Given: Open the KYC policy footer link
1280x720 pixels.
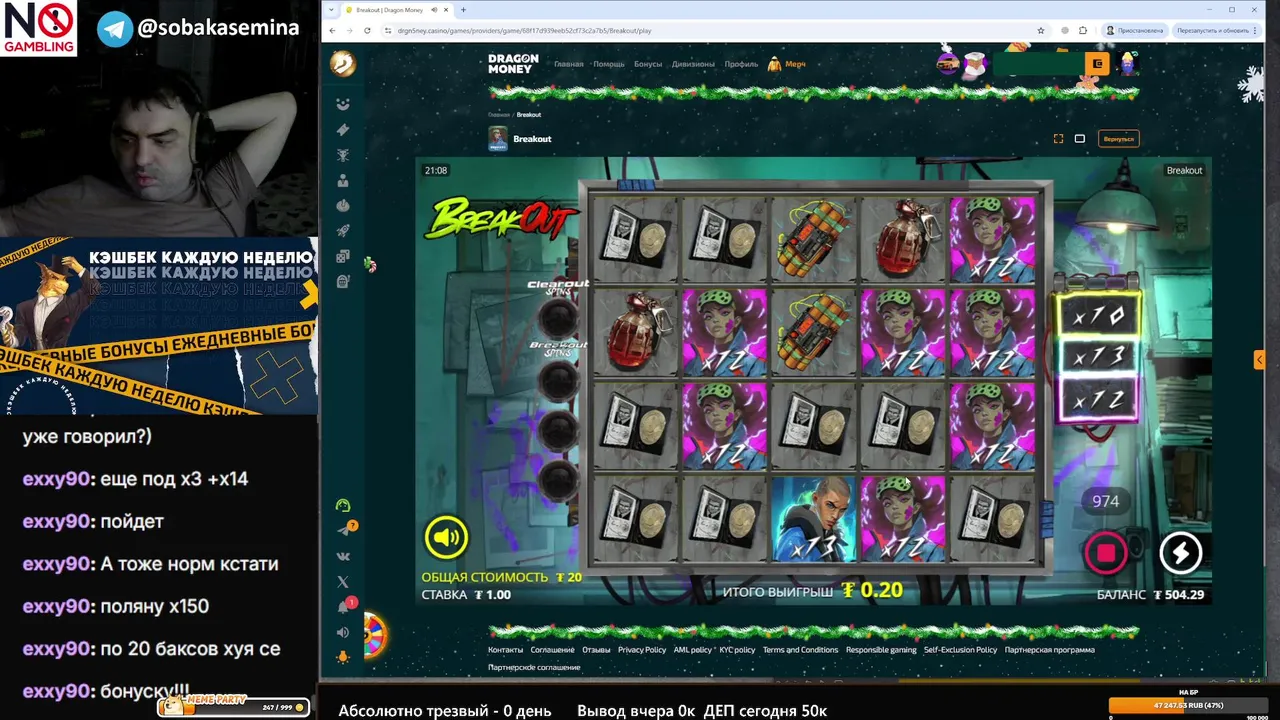Looking at the screenshot, I should pyautogui.click(x=737, y=650).
